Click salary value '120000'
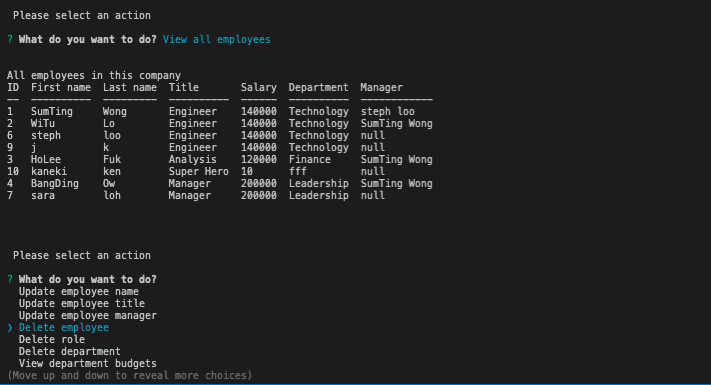711x385 pixels. click(258, 160)
